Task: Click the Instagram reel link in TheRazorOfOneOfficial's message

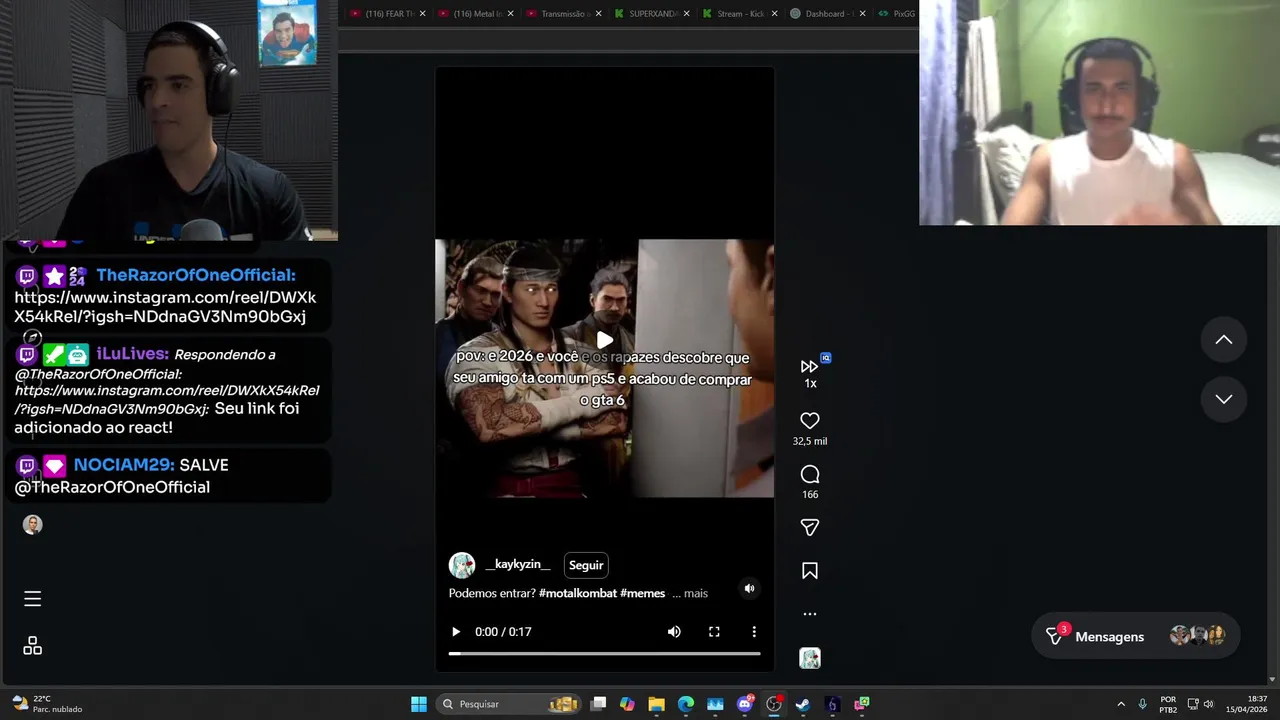Action: 165,307
